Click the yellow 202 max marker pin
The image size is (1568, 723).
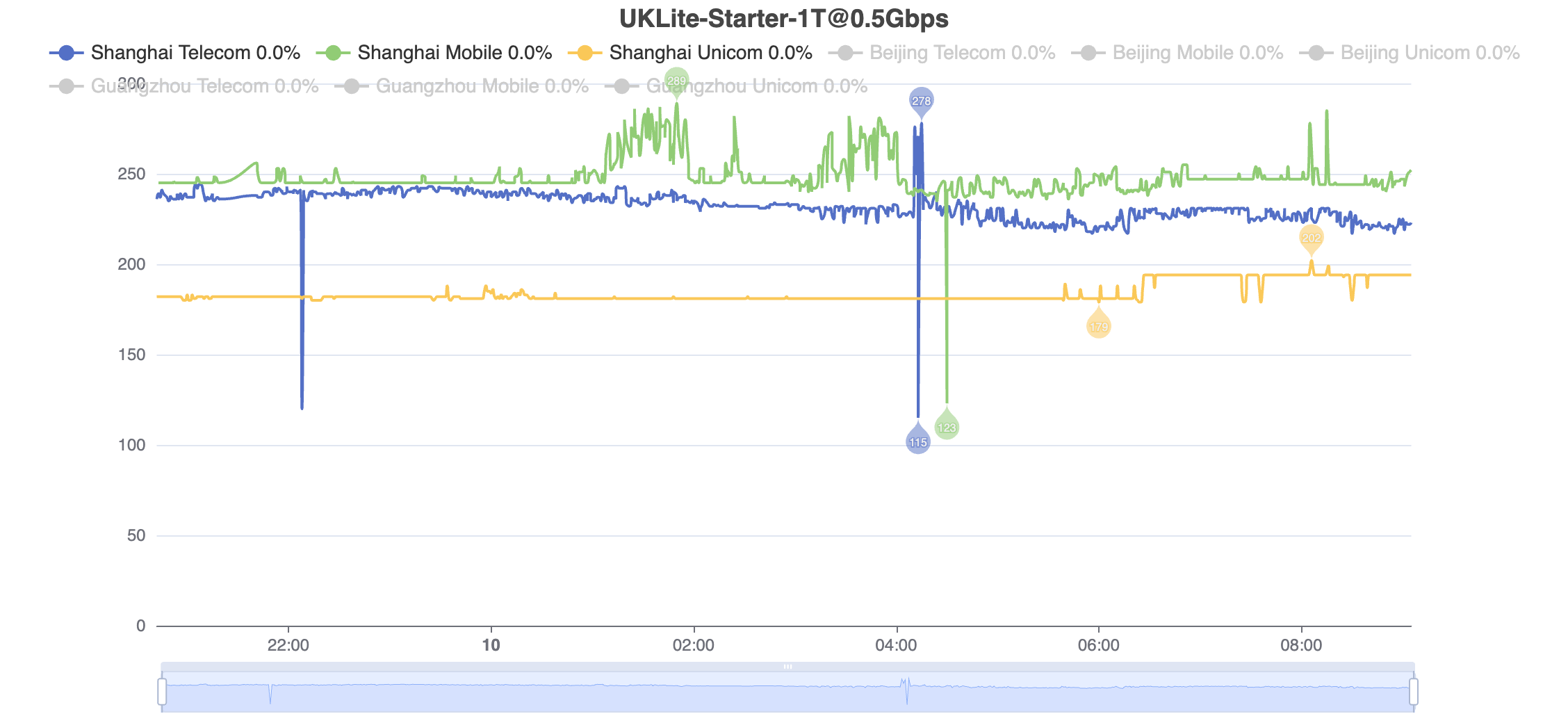pos(1311,238)
